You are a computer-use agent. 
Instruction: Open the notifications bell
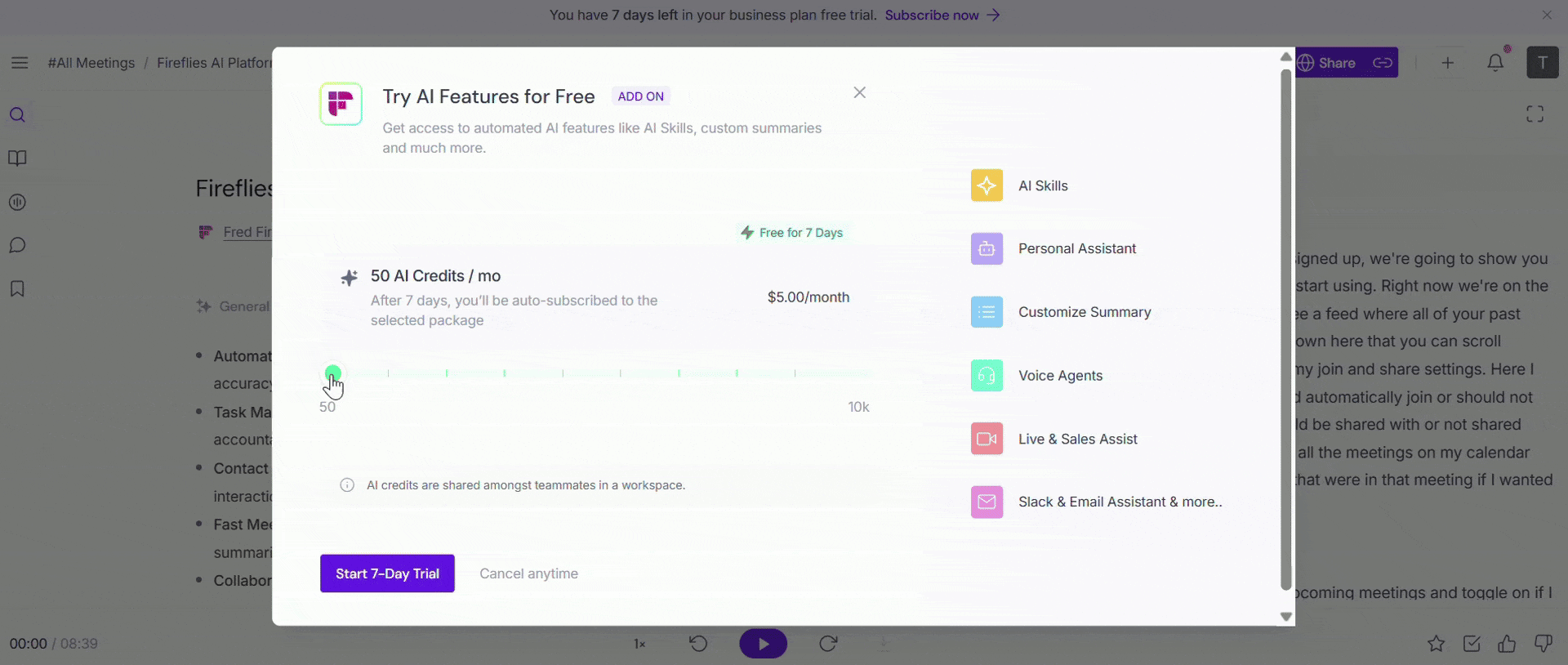(x=1495, y=63)
